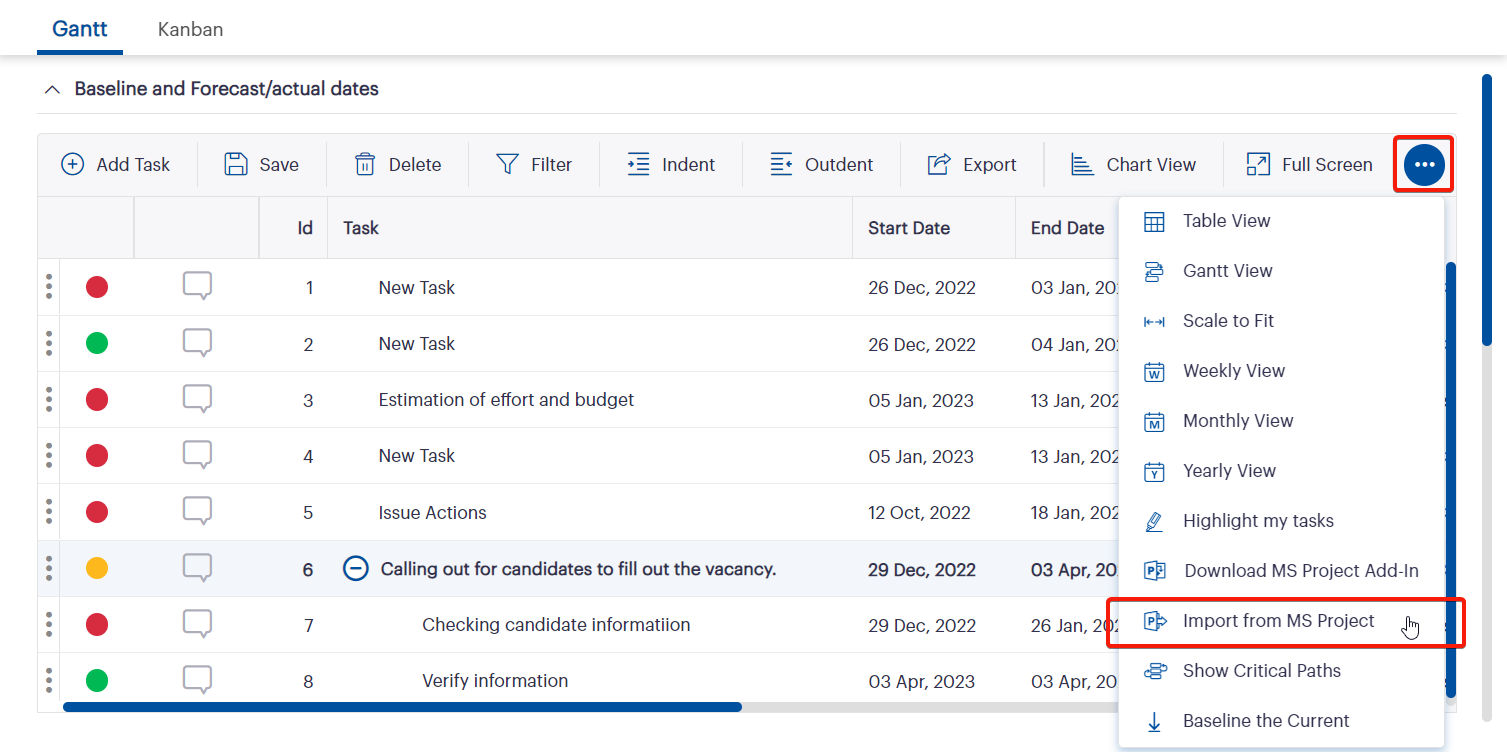Collapse the Baseline and Forecast/actual dates section
Image resolution: width=1507 pixels, height=752 pixels.
pyautogui.click(x=52, y=90)
